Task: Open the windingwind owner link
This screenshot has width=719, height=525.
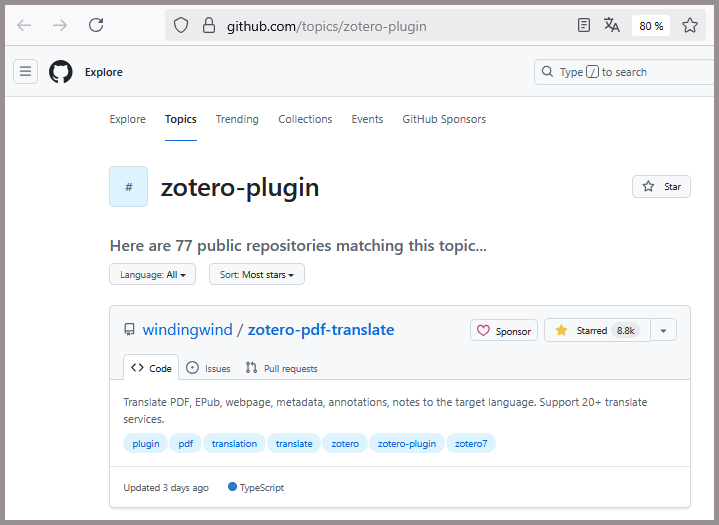Action: pyautogui.click(x=187, y=330)
